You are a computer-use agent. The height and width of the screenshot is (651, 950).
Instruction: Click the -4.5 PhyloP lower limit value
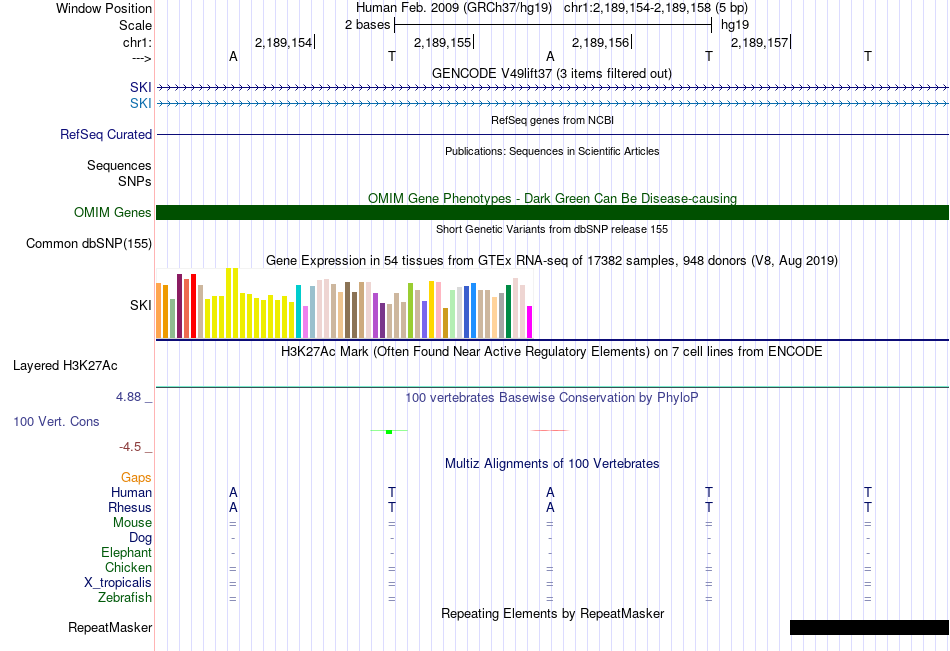(130, 447)
